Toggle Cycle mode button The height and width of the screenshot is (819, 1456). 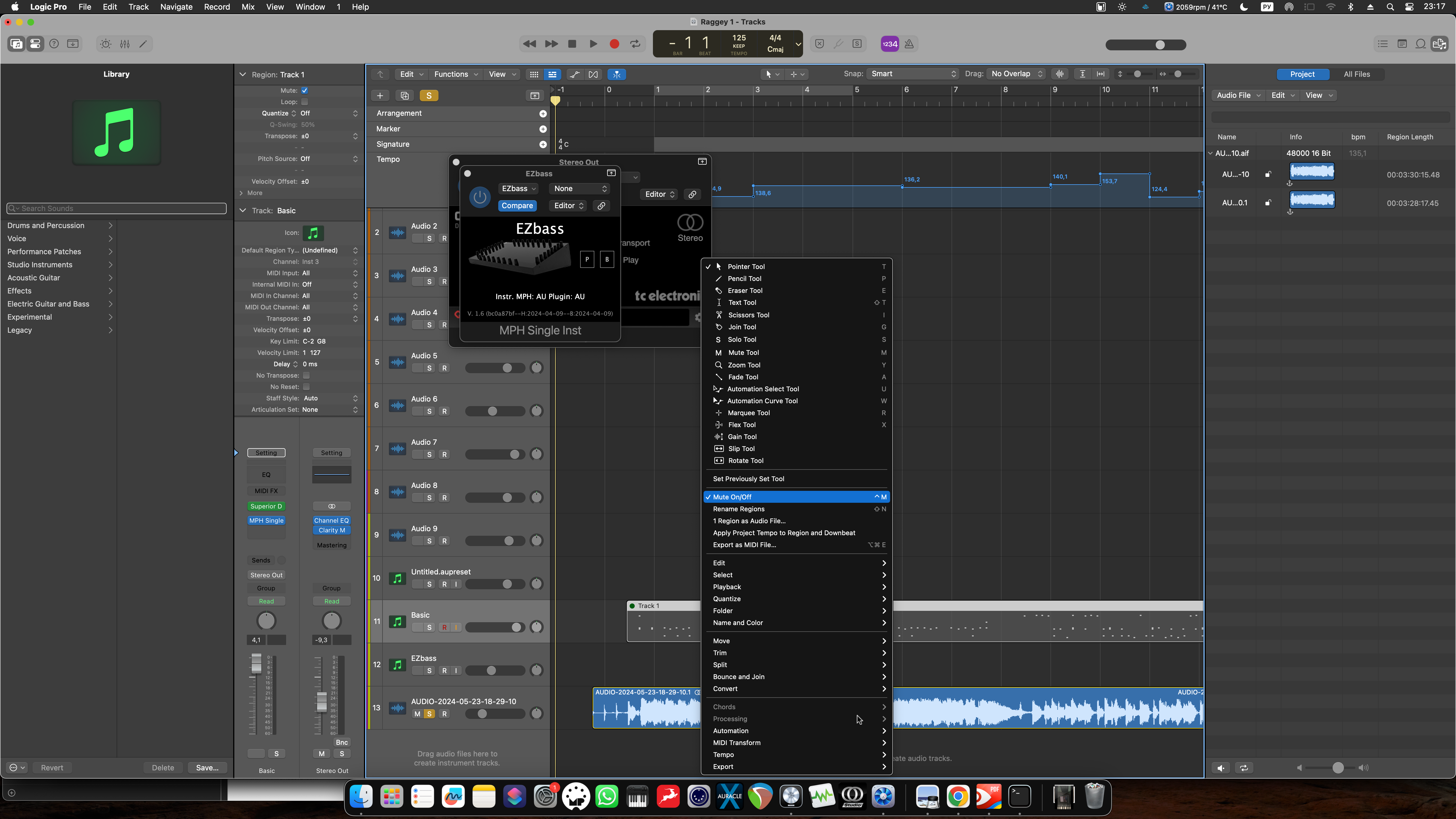[x=635, y=44]
